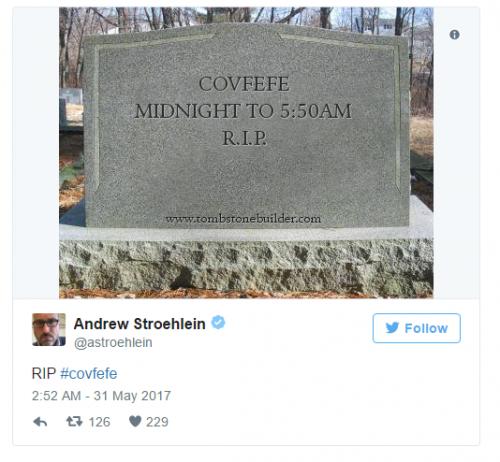The image size is (500, 462).
Task: Click the Twitter bird icon on the Follow button
Action: (x=392, y=328)
